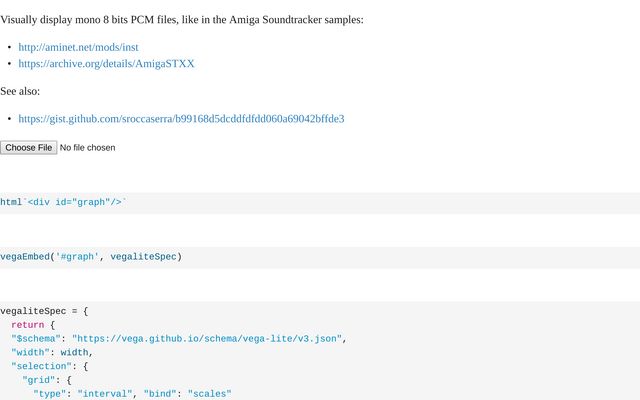Select the html div graph code cell
The height and width of the screenshot is (400, 640).
(64, 202)
